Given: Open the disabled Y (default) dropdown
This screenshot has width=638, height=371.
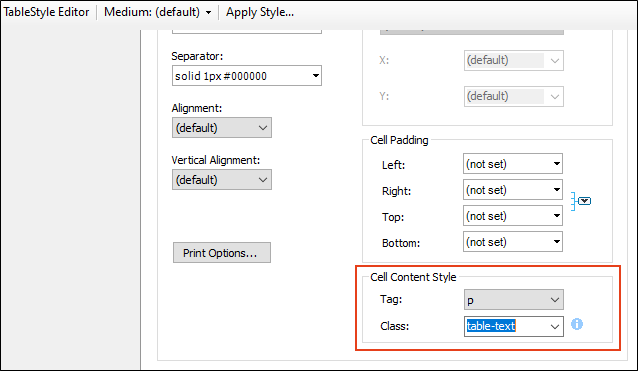Looking at the screenshot, I should [x=513, y=96].
